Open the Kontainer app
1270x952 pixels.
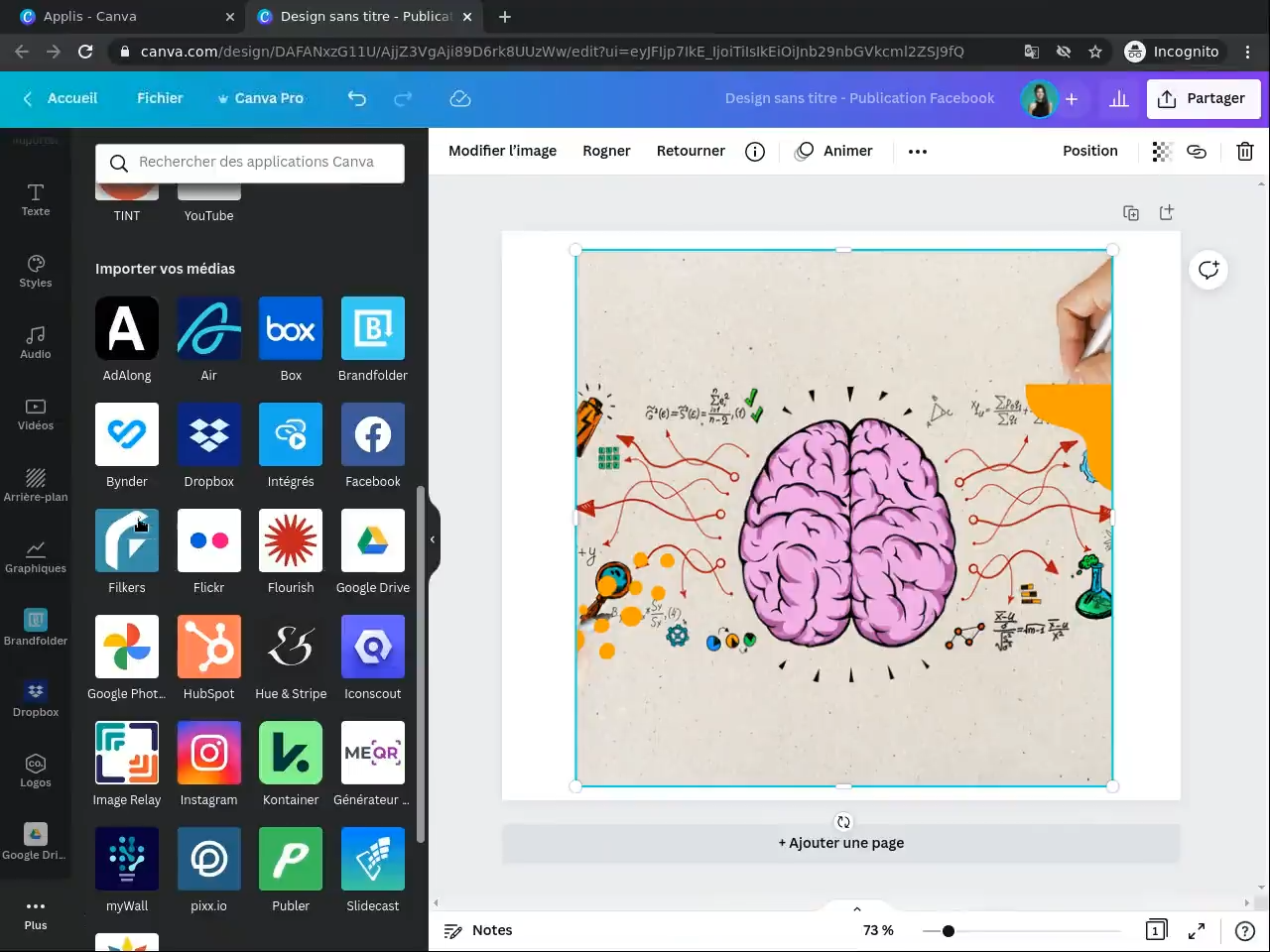pyautogui.click(x=291, y=753)
